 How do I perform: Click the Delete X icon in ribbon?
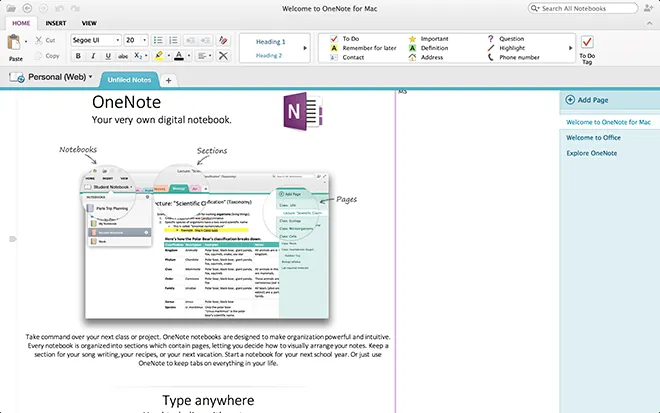[x=223, y=56]
